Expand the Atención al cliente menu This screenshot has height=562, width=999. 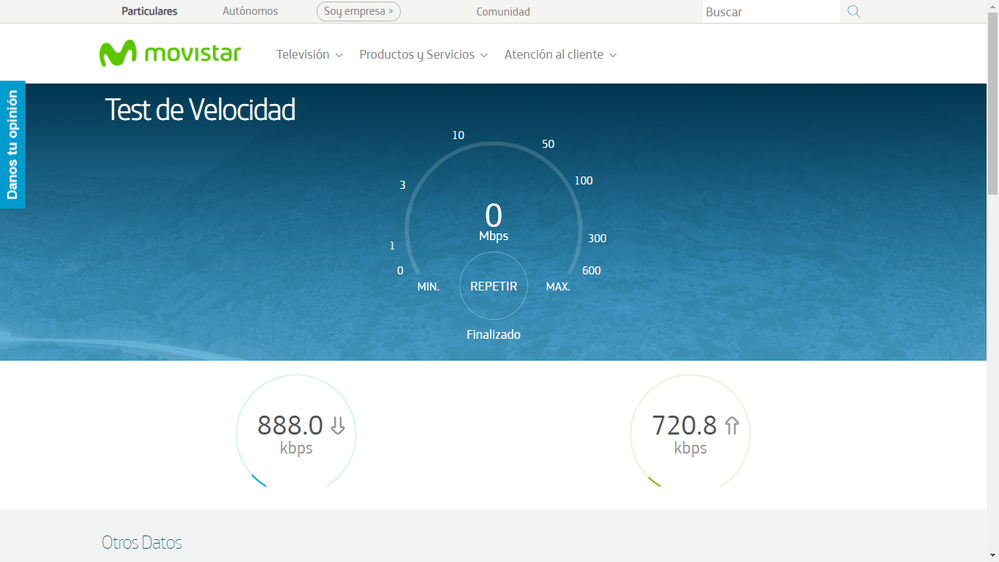(560, 55)
